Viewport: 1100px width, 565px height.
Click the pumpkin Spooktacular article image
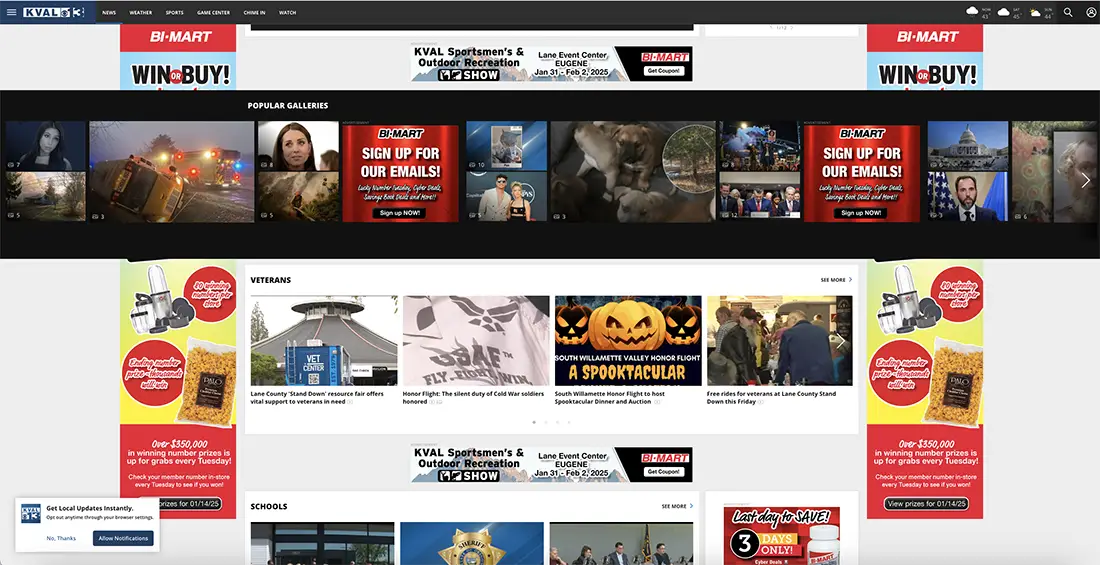point(628,340)
